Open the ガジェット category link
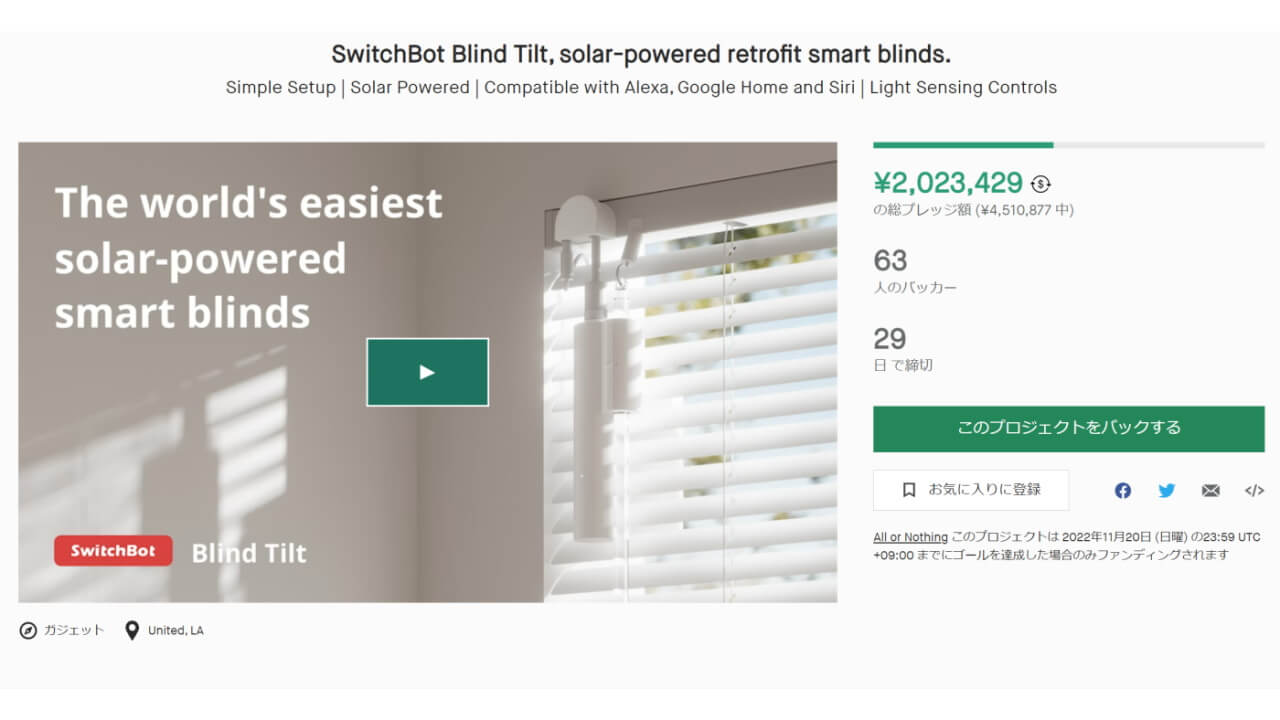The height and width of the screenshot is (720, 1280). 74,631
